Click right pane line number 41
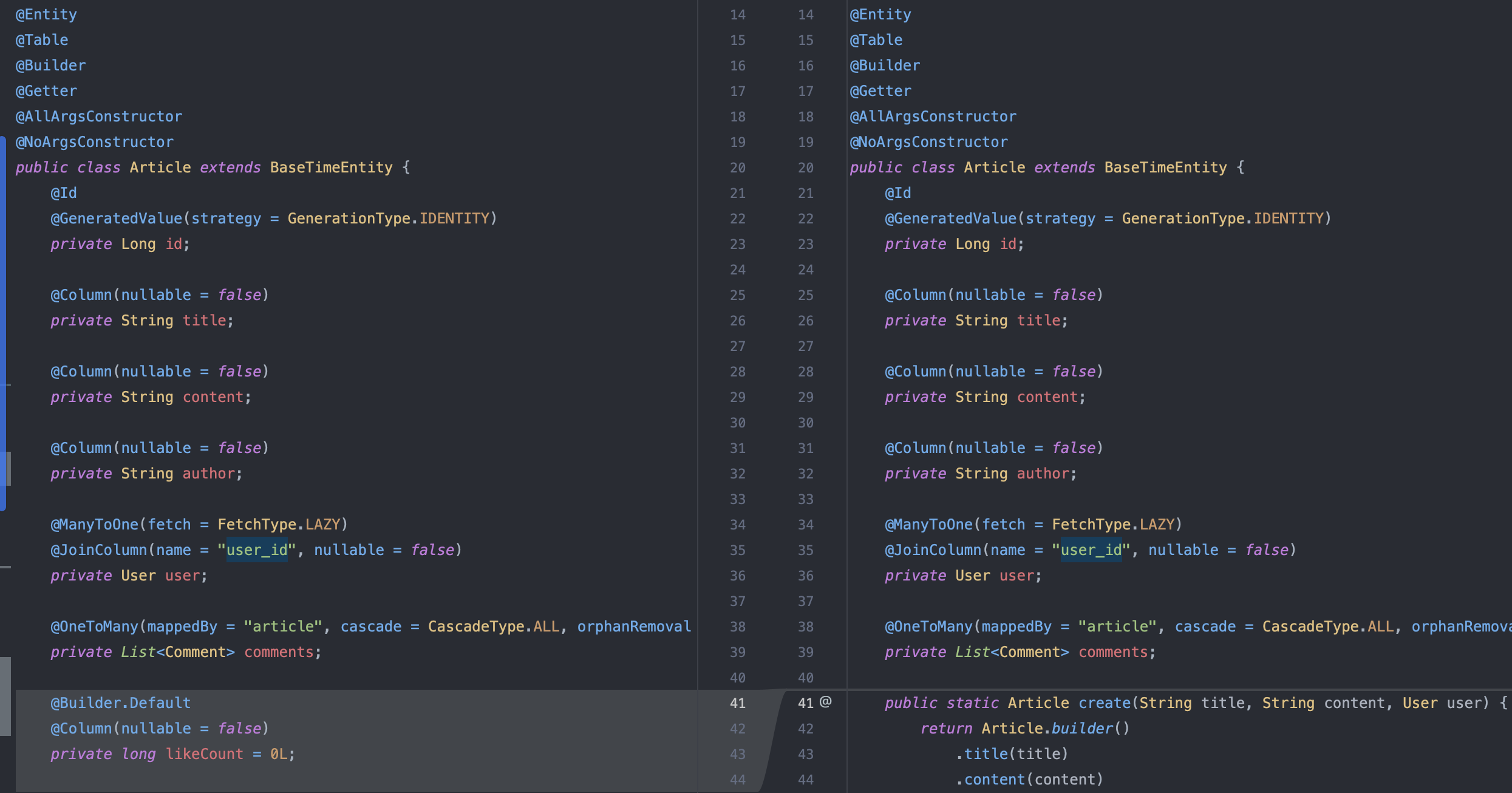The width and height of the screenshot is (1512, 793). coord(805,703)
